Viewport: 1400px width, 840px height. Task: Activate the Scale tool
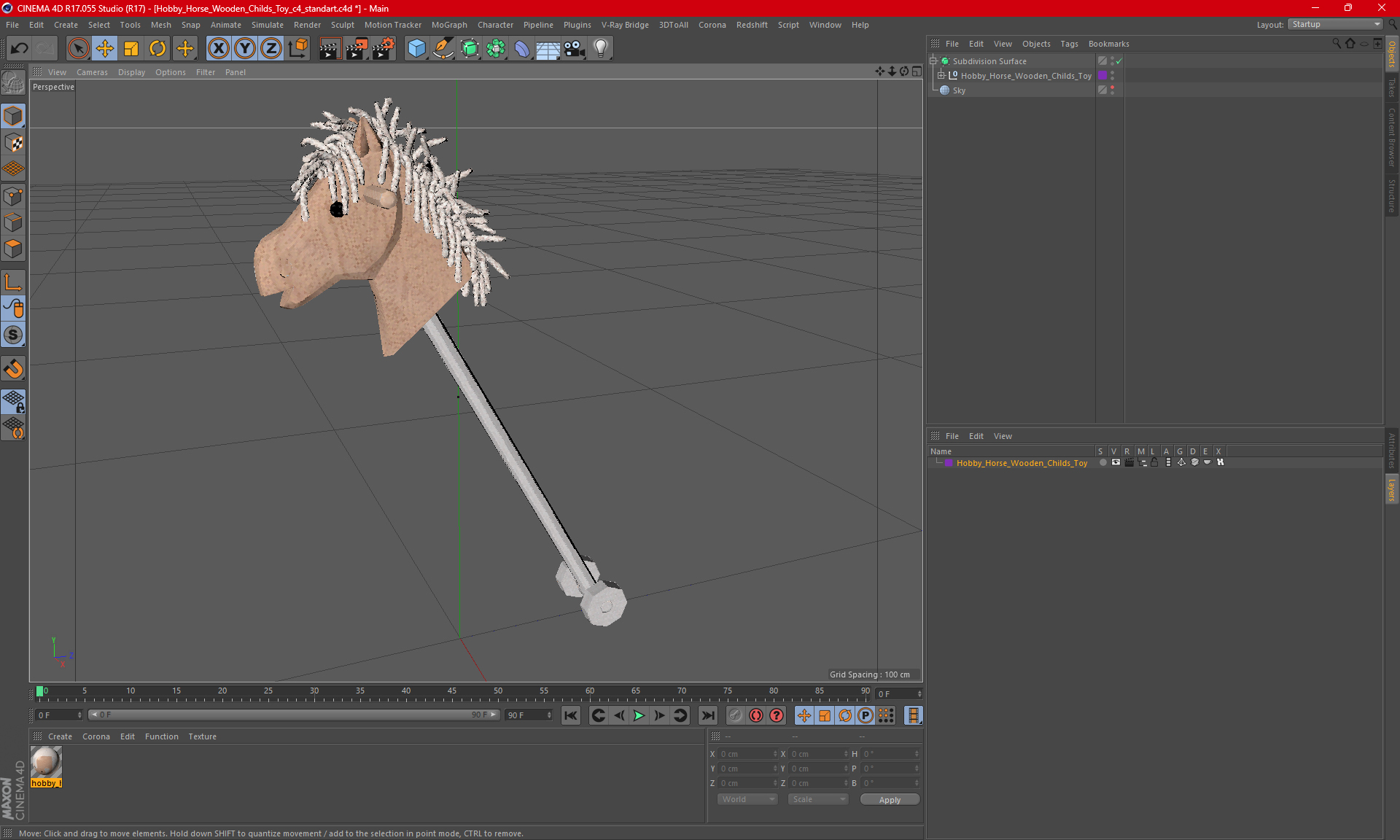tap(131, 48)
